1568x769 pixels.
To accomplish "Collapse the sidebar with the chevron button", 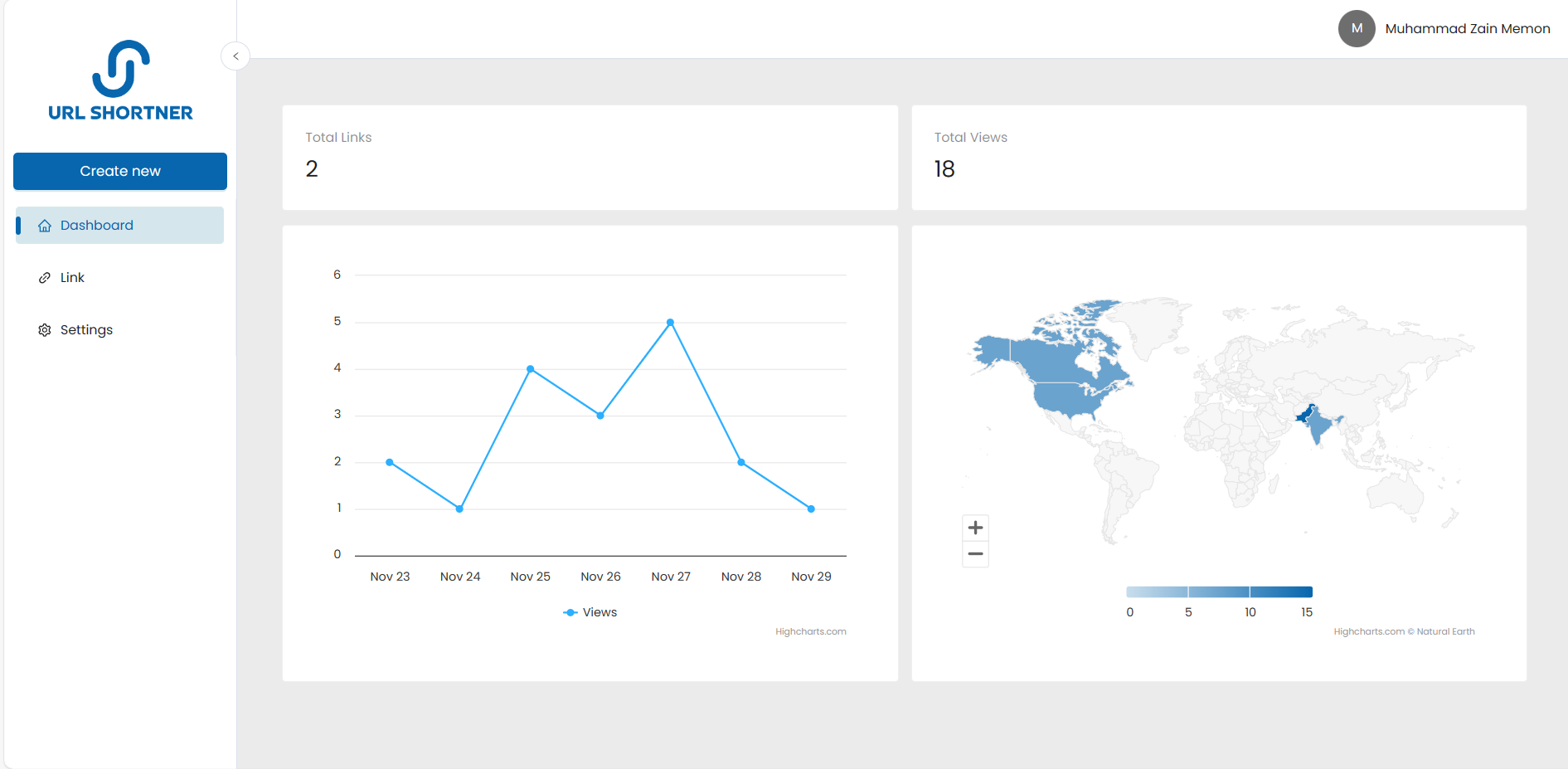I will coord(235,56).
